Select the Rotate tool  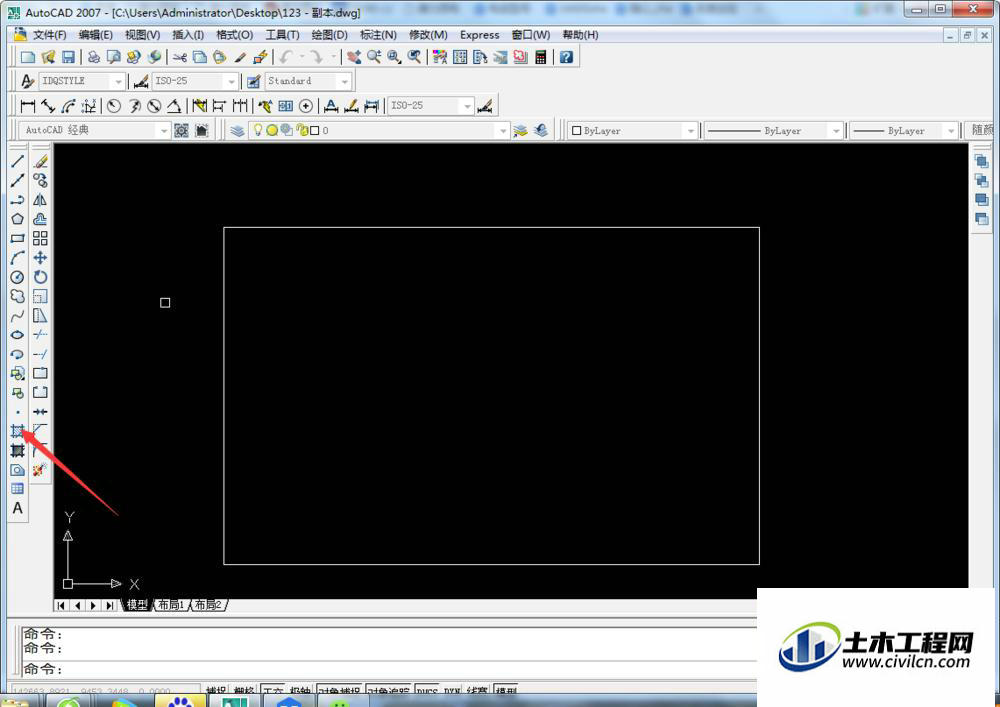[40, 277]
